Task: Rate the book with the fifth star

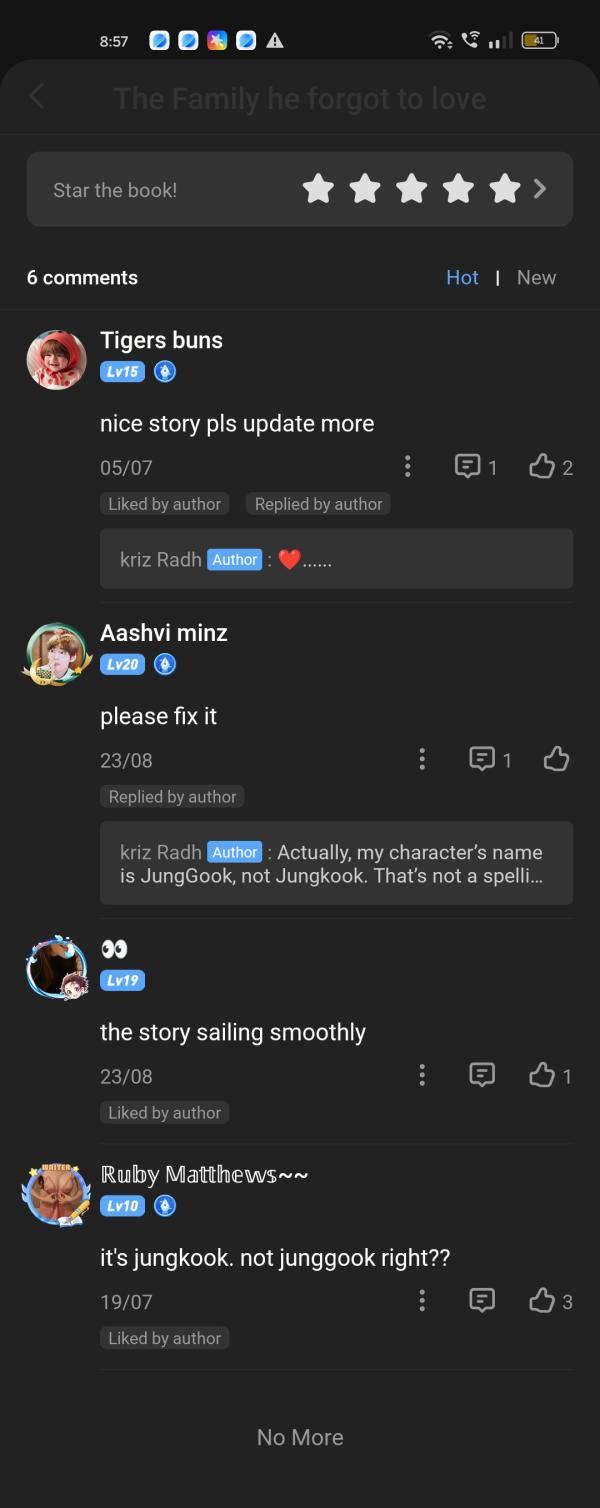Action: [505, 188]
